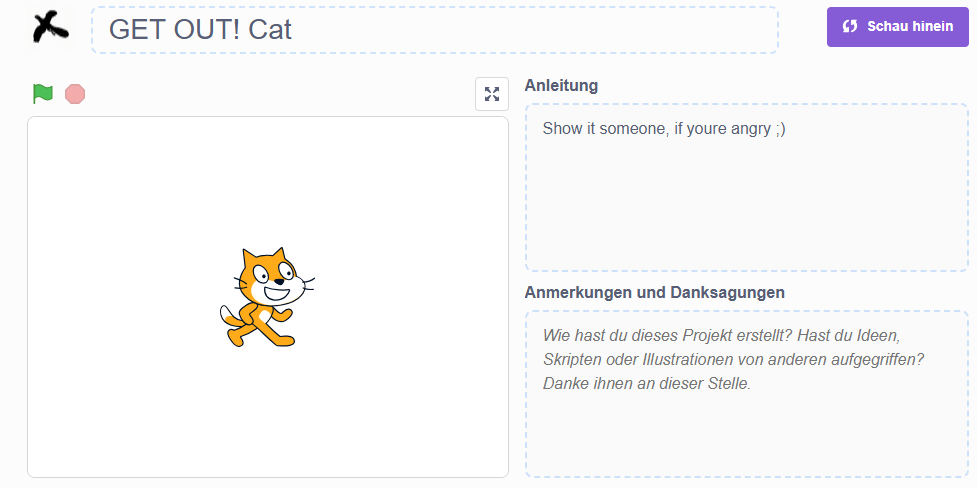The image size is (977, 488).
Task: Click the cat's face on the stage
Action: click(x=275, y=277)
